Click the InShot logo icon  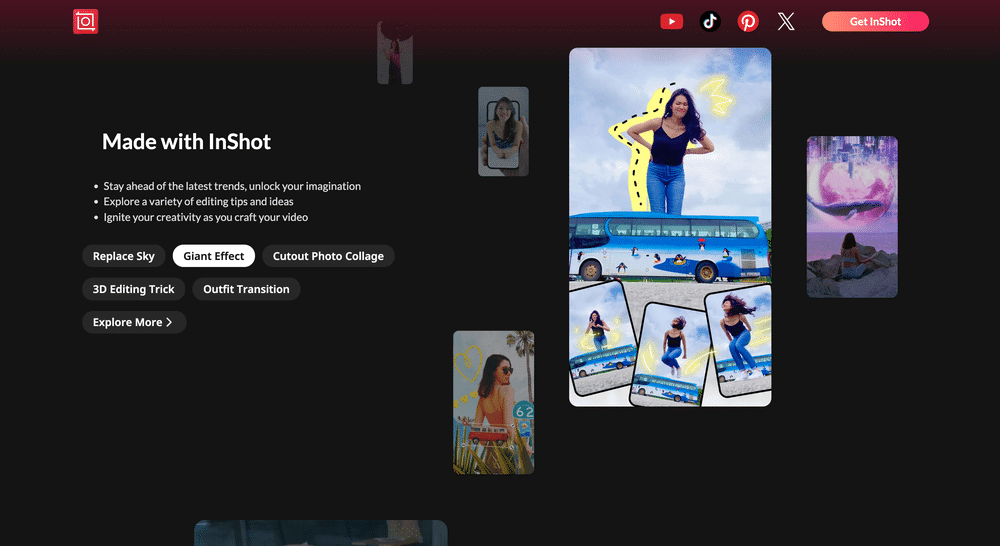(x=85, y=22)
